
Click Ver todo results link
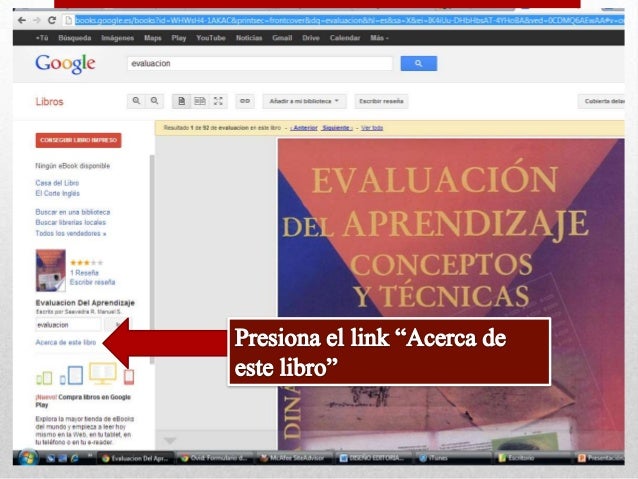pos(372,128)
